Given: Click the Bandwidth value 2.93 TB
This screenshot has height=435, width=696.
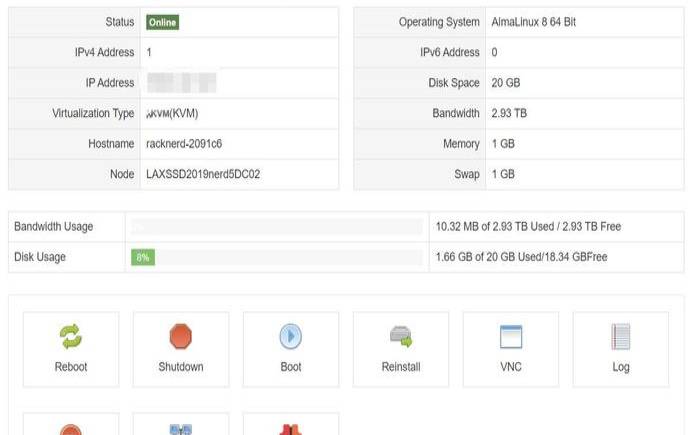Looking at the screenshot, I should 509,113.
